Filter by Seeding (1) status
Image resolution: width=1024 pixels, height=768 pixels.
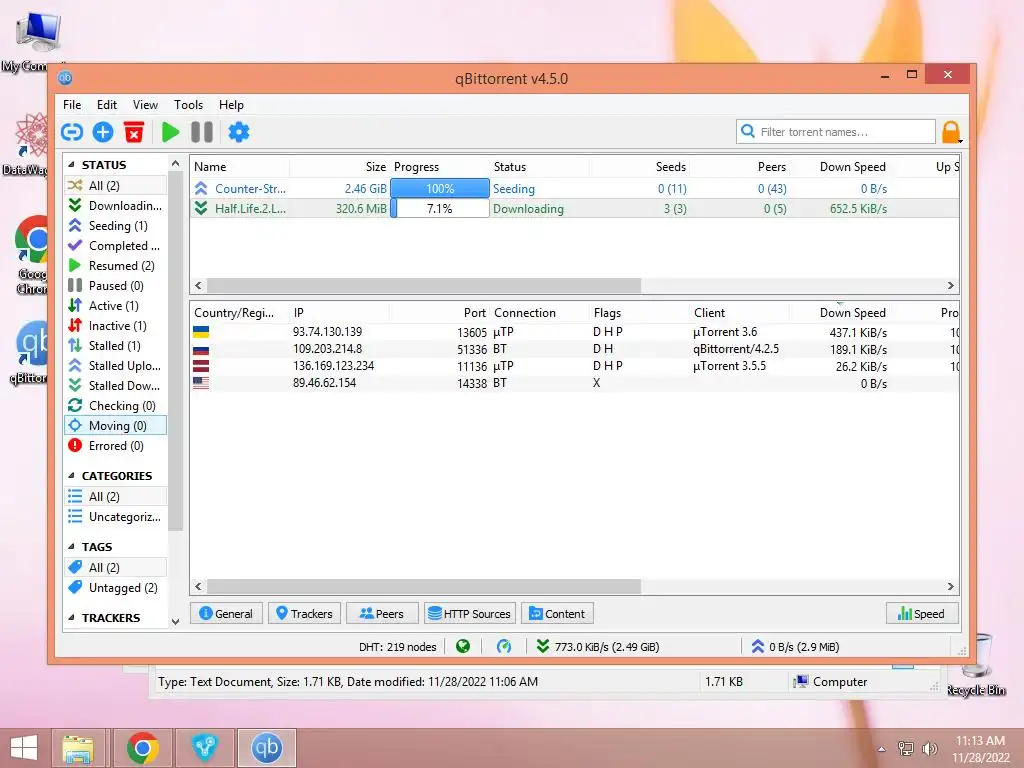point(116,225)
